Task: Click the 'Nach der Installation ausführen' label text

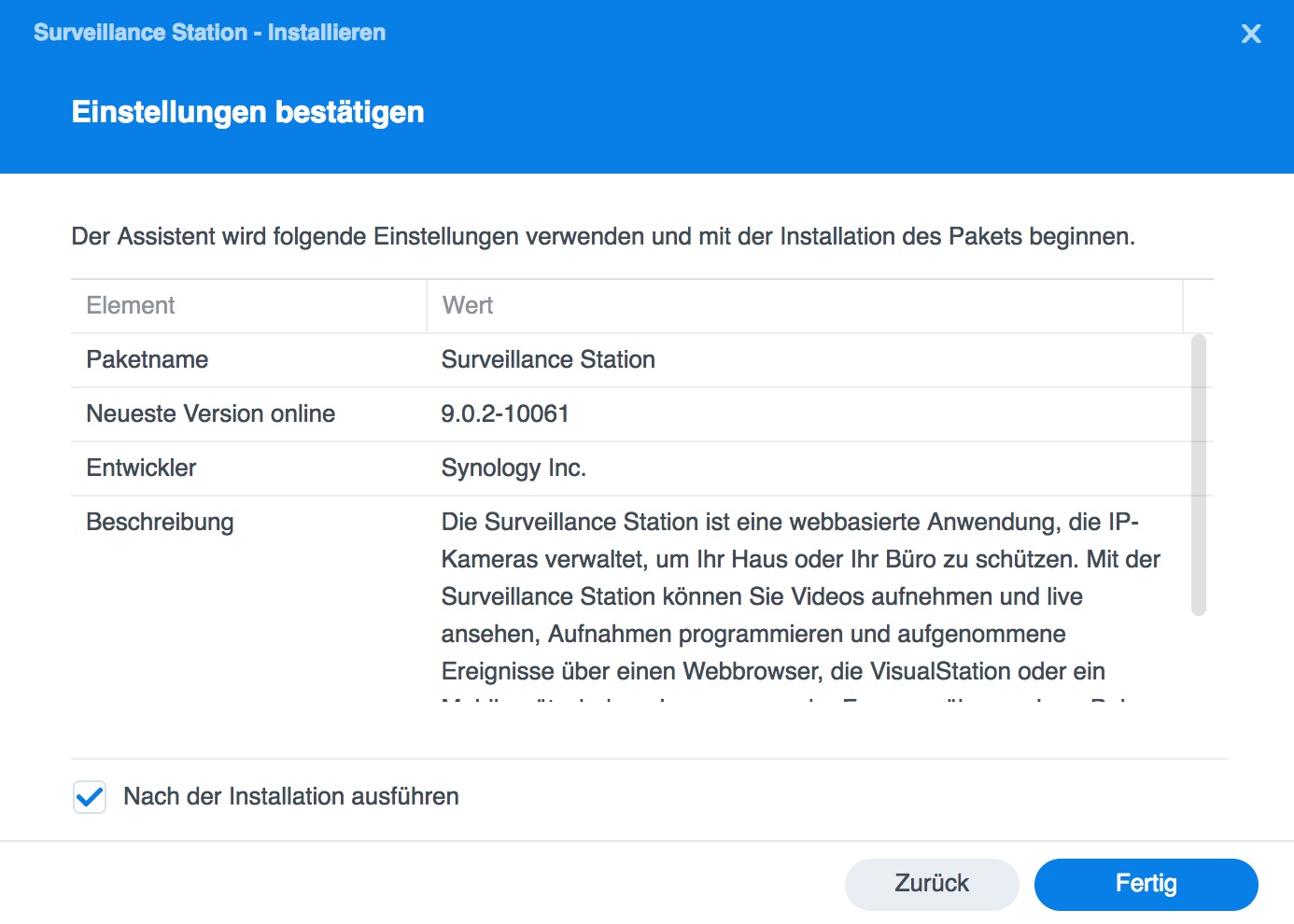Action: pos(291,797)
